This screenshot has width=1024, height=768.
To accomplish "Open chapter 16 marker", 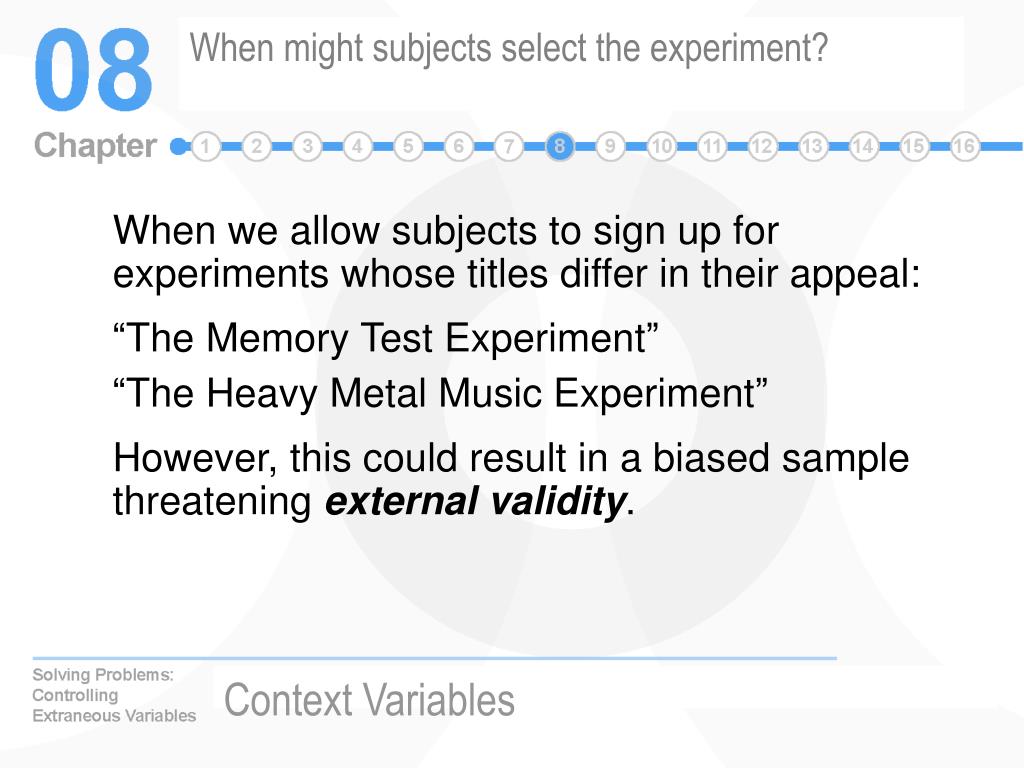I will 964,146.
